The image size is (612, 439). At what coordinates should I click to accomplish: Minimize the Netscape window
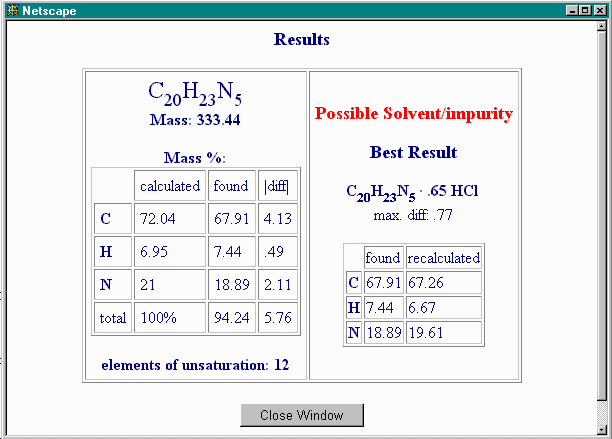(x=572, y=10)
